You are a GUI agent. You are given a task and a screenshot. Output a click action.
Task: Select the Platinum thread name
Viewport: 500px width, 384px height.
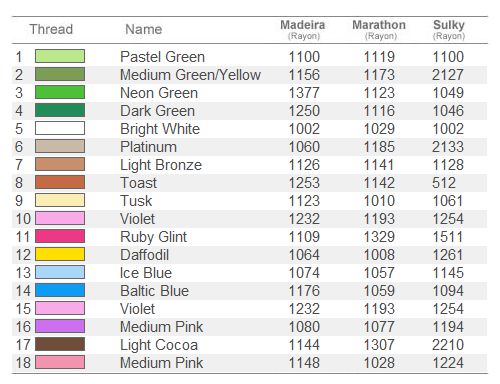149,147
